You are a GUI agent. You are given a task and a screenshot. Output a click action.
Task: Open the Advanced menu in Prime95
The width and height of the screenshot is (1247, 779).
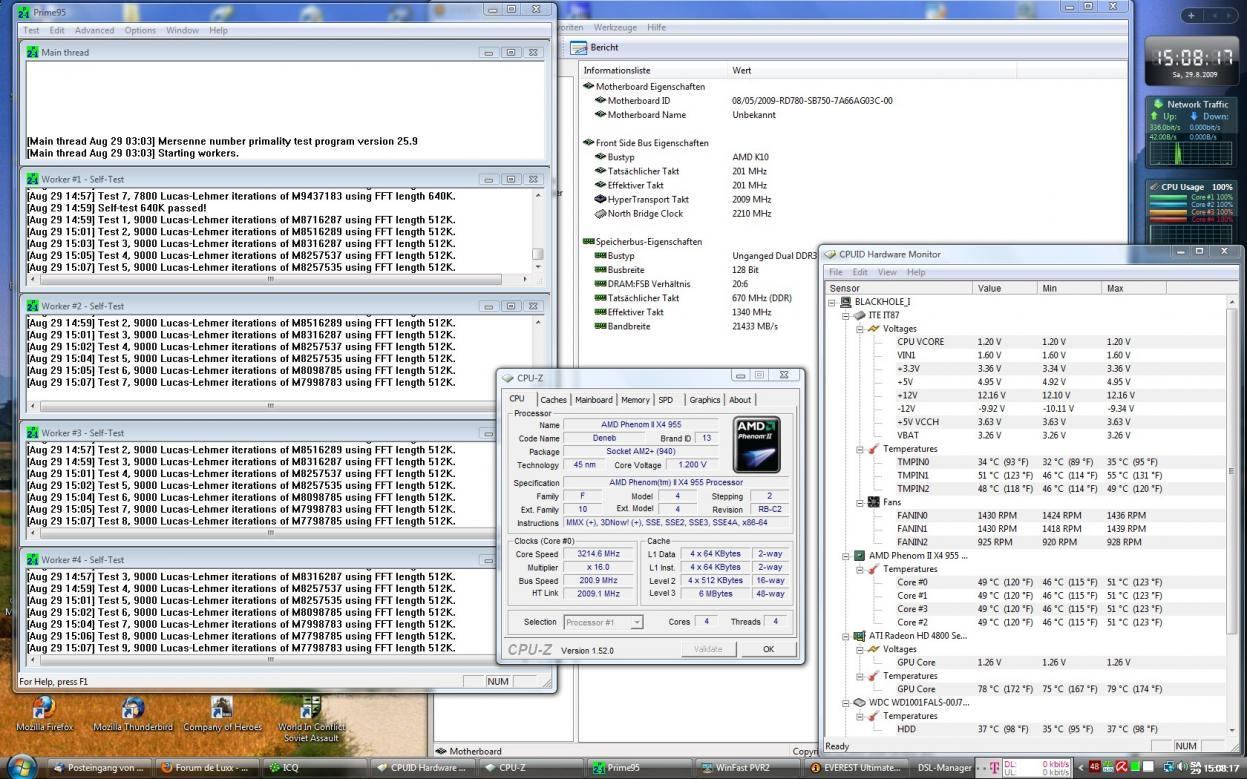click(94, 31)
